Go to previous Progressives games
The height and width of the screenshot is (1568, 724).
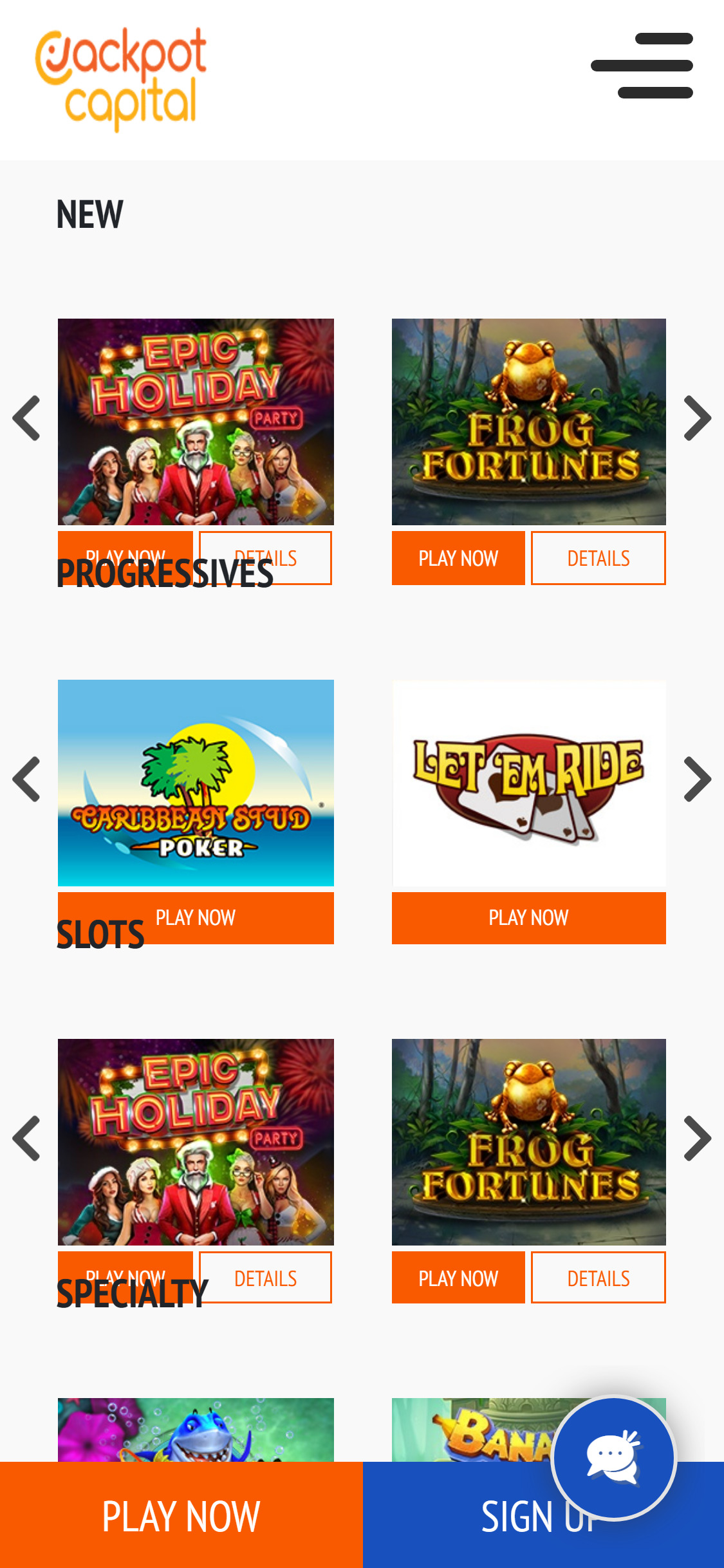point(26,779)
